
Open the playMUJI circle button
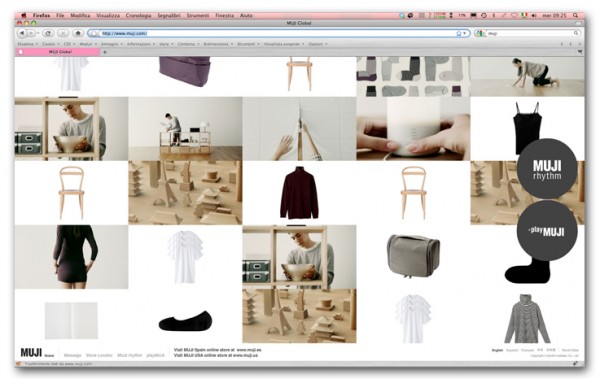point(547,231)
